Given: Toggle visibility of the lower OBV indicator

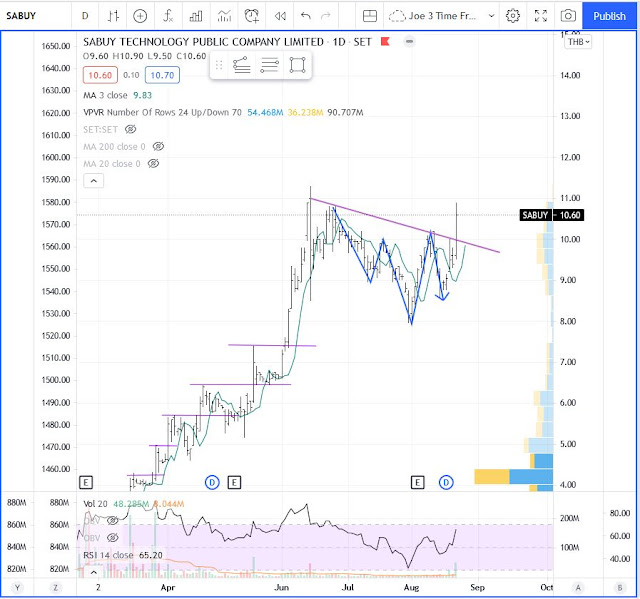Looking at the screenshot, I should click(112, 538).
